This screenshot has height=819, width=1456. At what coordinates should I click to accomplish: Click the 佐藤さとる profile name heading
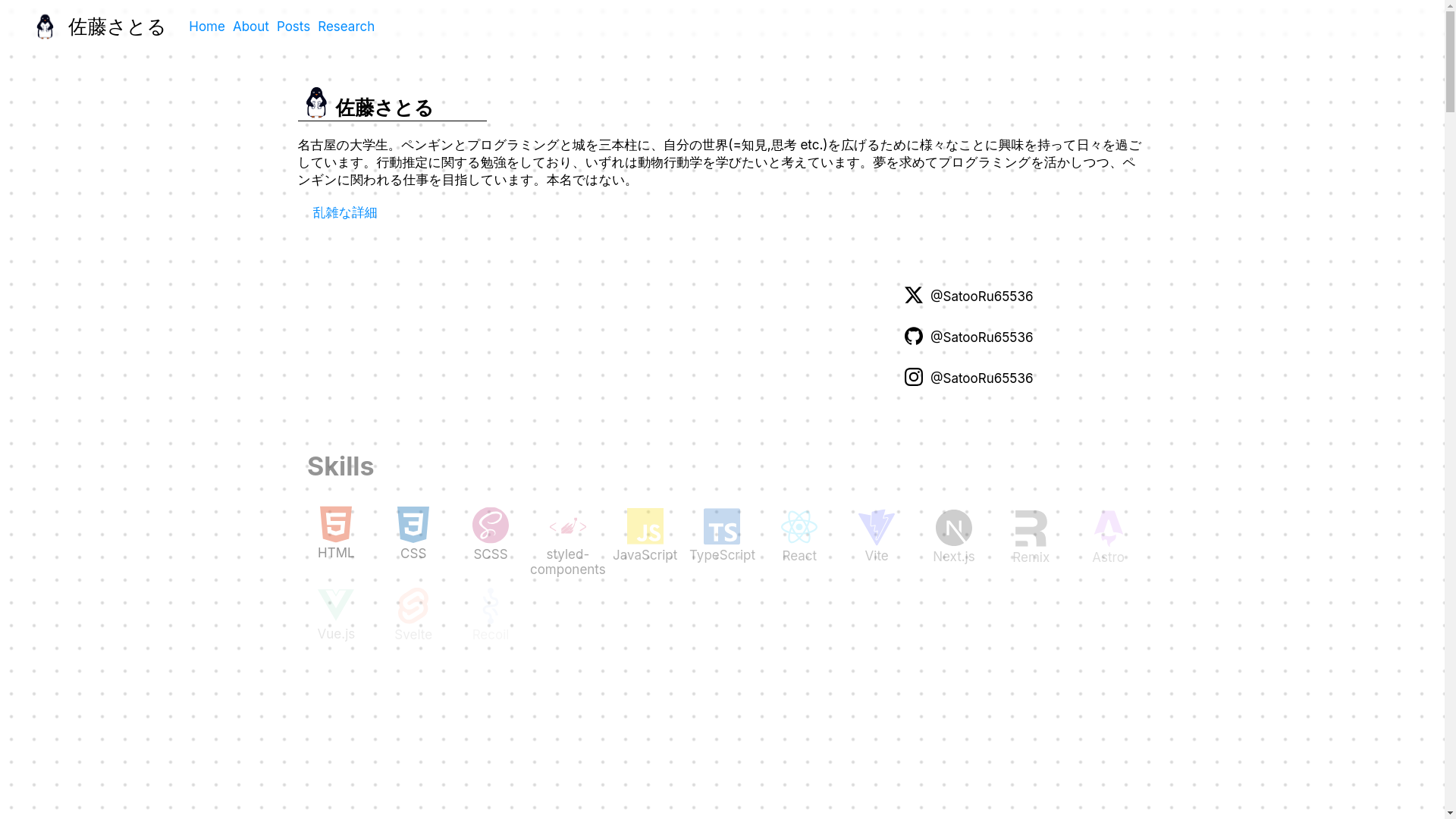tap(384, 108)
